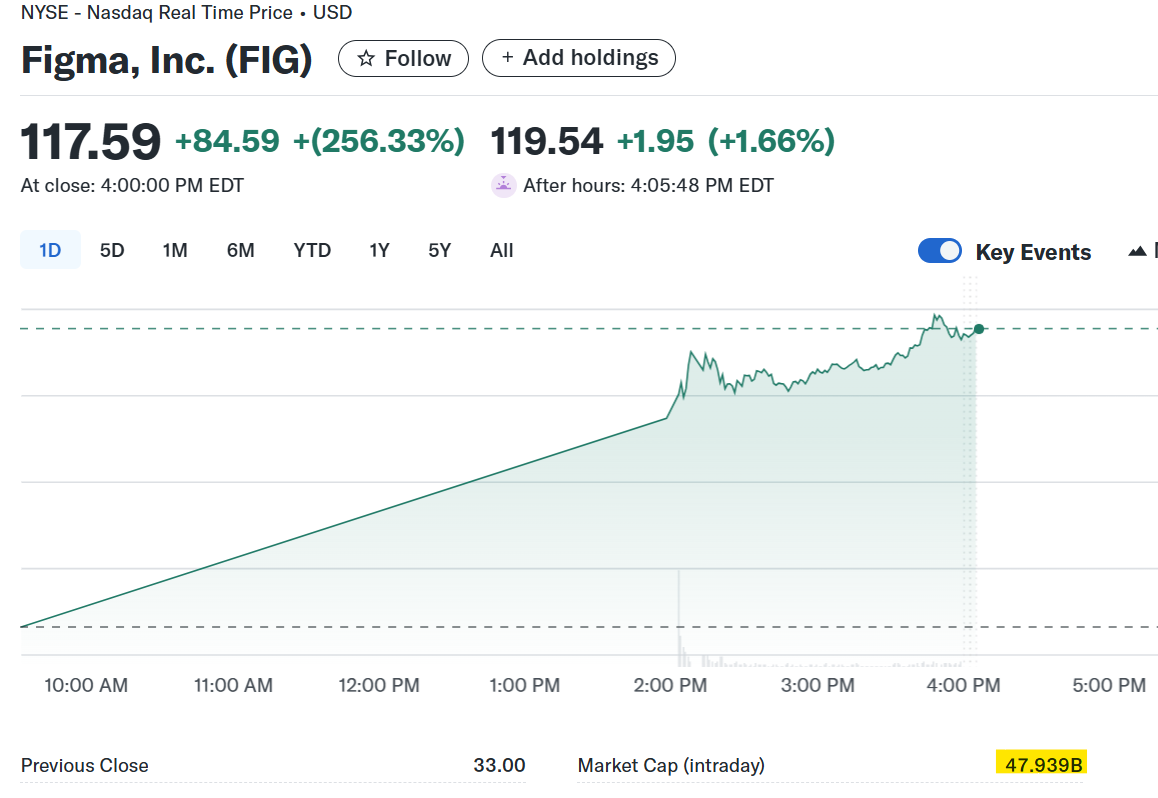
Task: Click the Key Events label
Action: pyautogui.click(x=1033, y=252)
